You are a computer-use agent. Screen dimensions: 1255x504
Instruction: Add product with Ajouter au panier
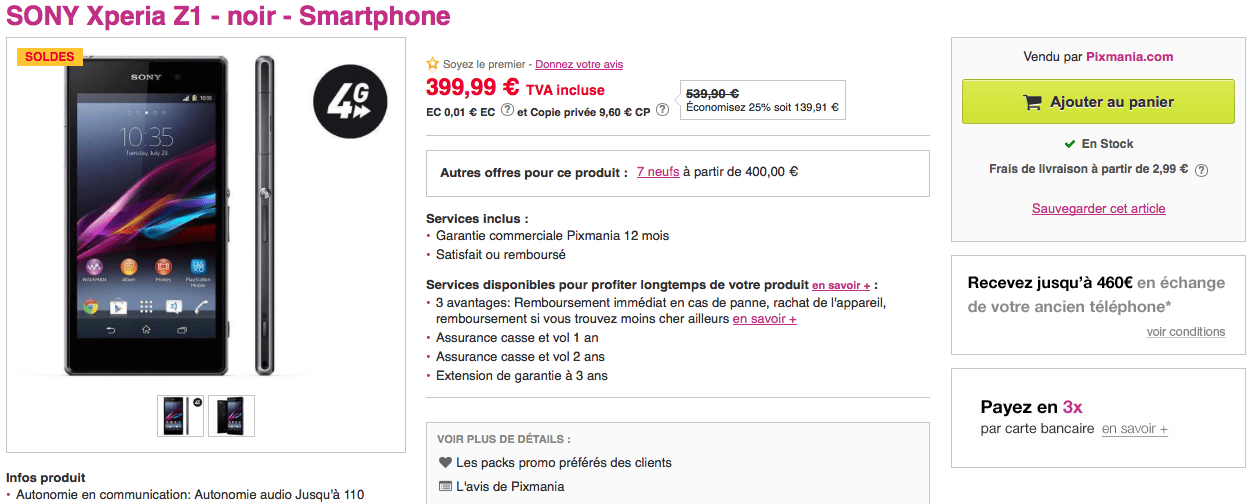[1098, 102]
